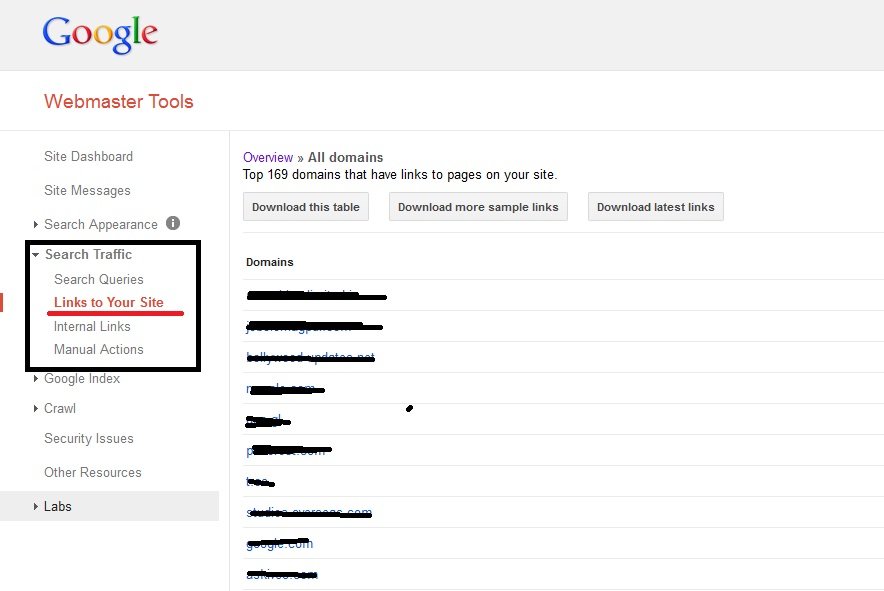
Task: Select Links to Your Site
Action: pos(109,302)
